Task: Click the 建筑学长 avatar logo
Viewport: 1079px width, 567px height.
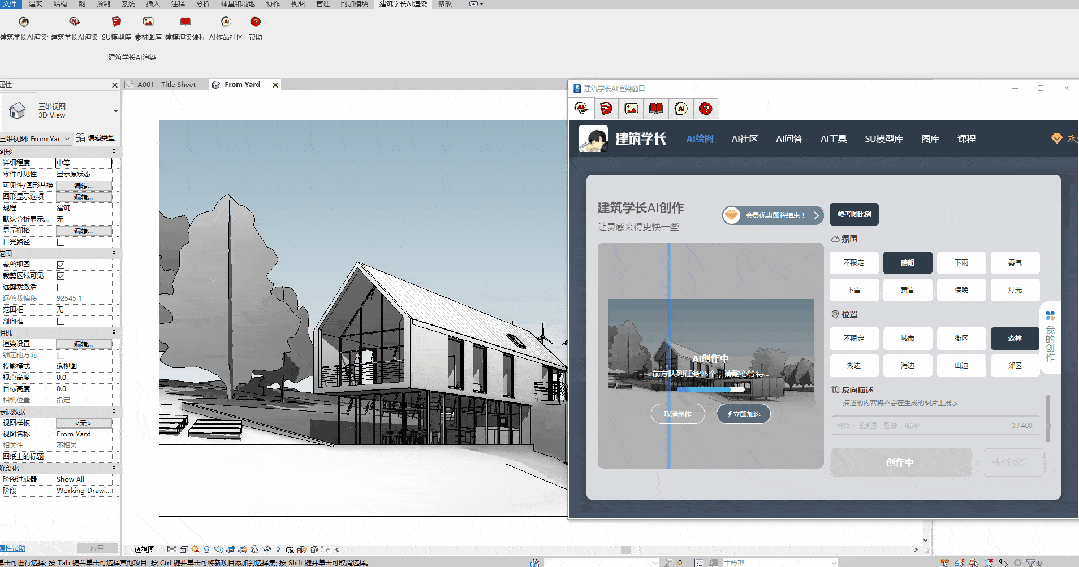Action: [x=593, y=139]
